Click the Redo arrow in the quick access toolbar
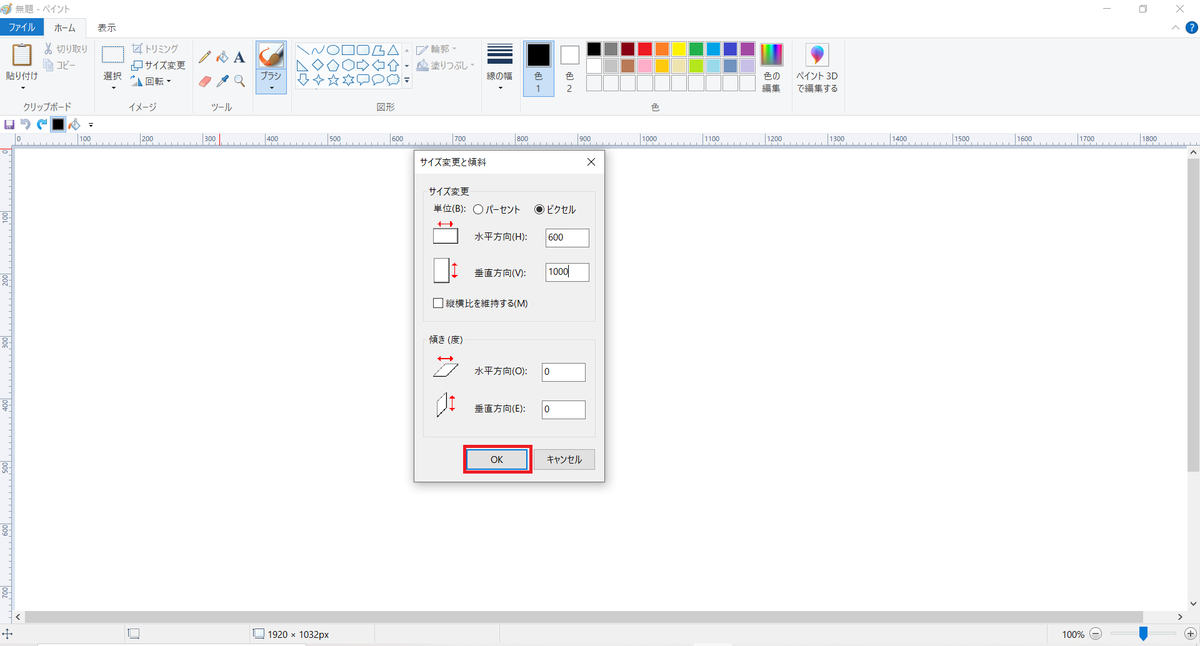The height and width of the screenshot is (646, 1200). pos(41,124)
